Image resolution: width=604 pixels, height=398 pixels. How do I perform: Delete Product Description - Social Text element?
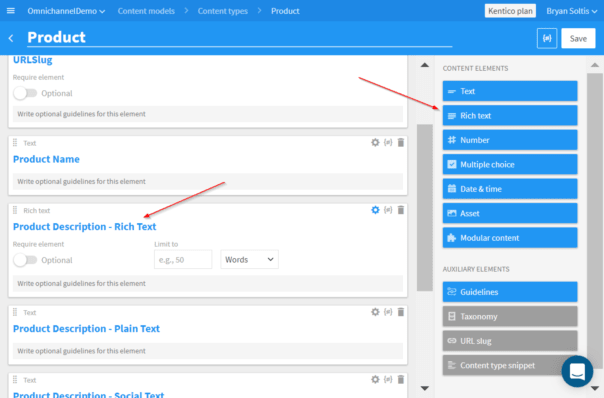[401, 380]
